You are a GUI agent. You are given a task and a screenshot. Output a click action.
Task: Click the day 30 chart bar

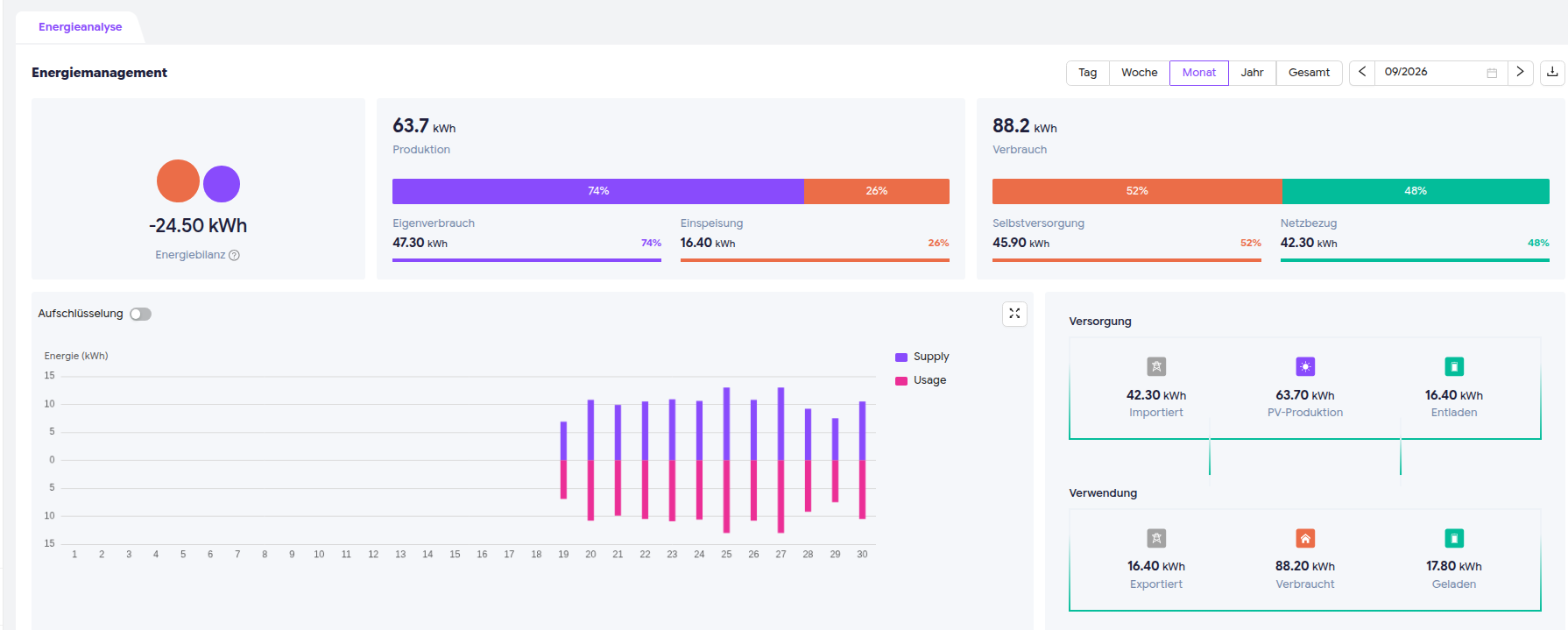pos(862,460)
